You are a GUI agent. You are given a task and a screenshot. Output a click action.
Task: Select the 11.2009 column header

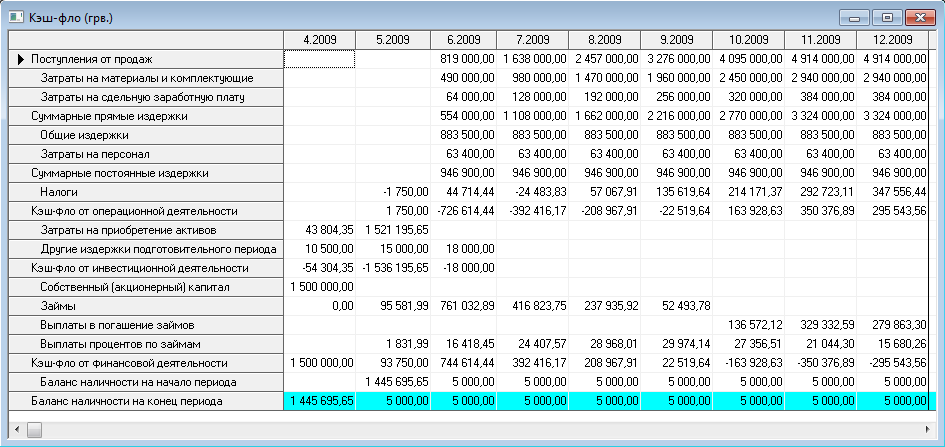(820, 40)
